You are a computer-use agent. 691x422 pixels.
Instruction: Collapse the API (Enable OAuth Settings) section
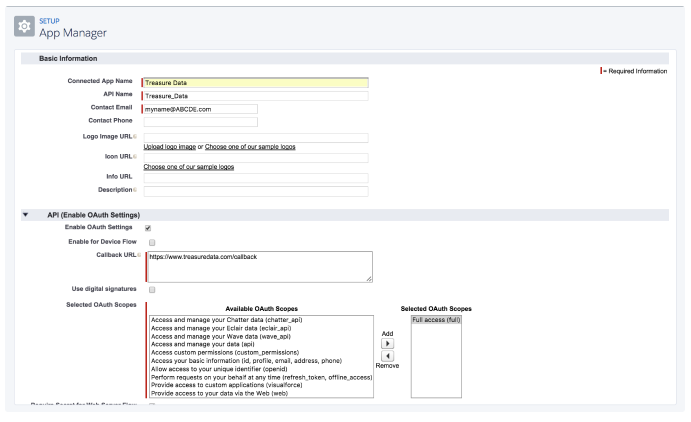(26, 215)
